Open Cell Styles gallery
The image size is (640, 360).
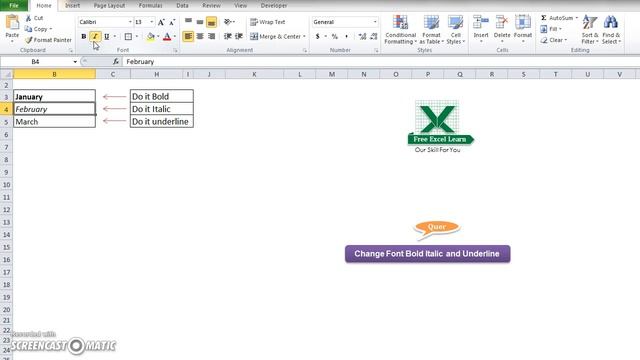456,30
